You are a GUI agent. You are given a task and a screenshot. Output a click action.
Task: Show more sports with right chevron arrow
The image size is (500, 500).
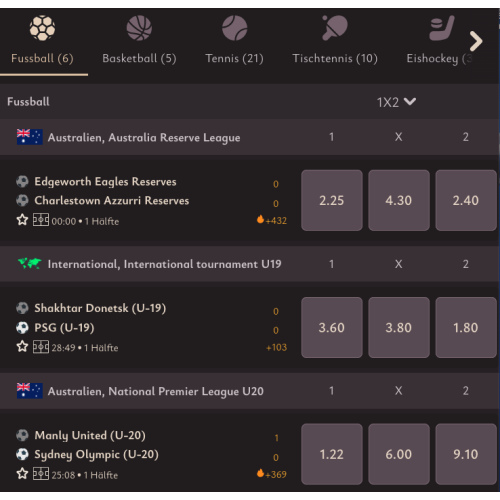click(x=476, y=41)
